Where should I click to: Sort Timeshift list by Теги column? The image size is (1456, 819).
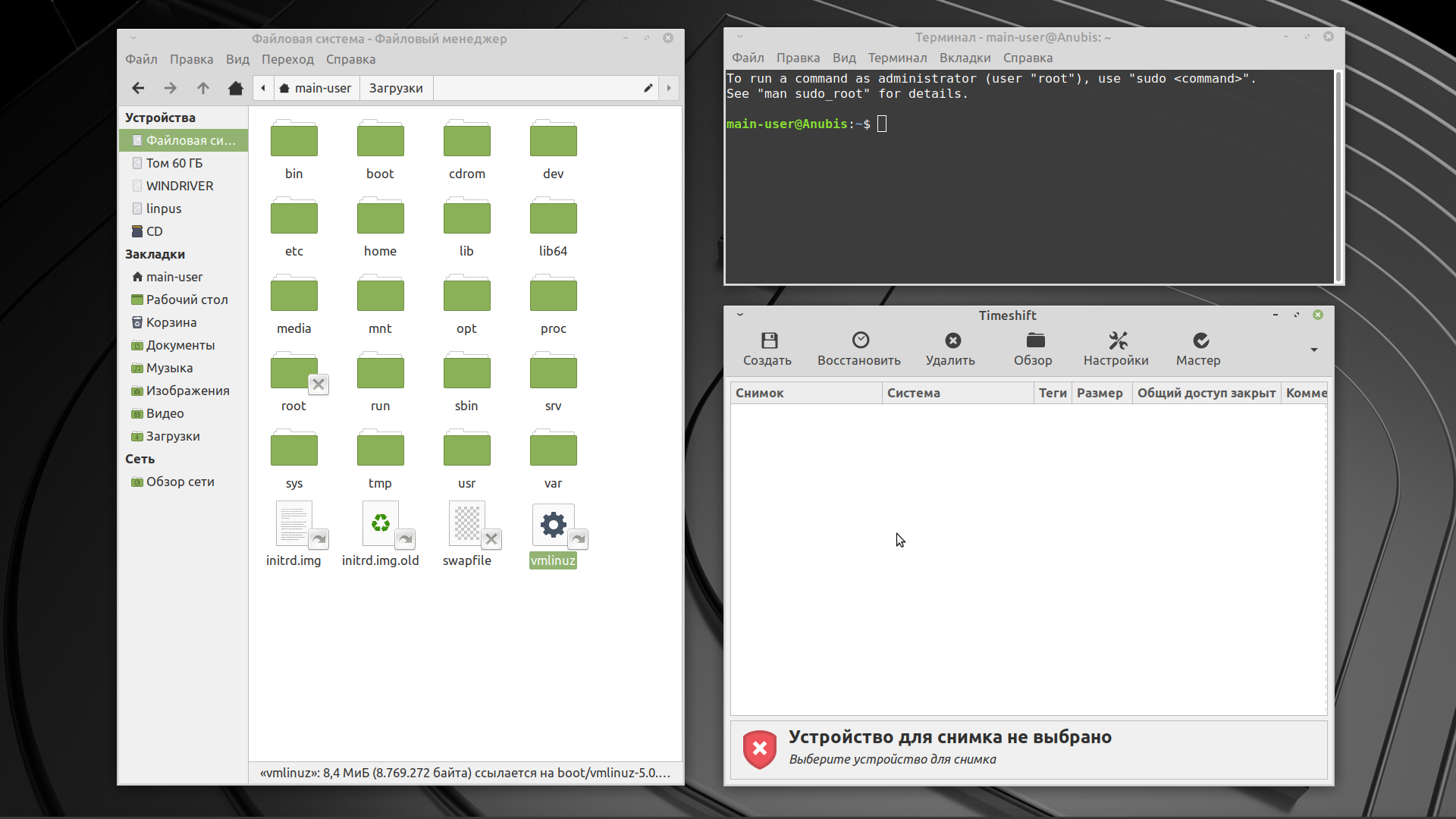pos(1053,393)
